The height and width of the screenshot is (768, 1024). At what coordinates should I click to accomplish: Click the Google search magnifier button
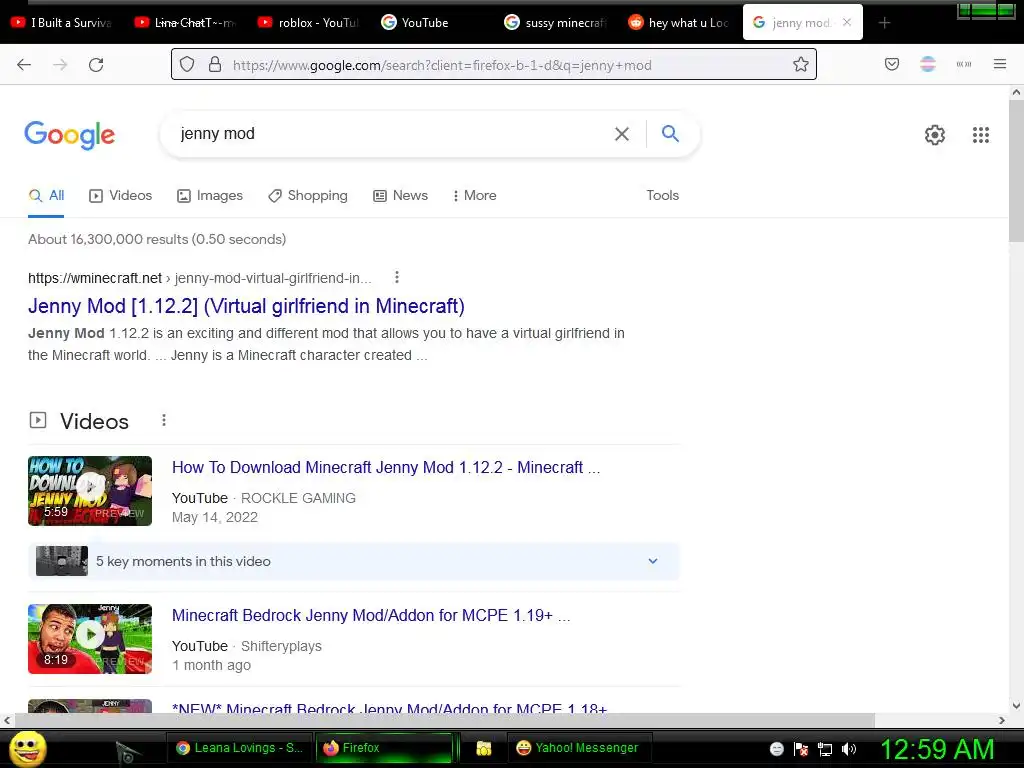[x=671, y=133]
